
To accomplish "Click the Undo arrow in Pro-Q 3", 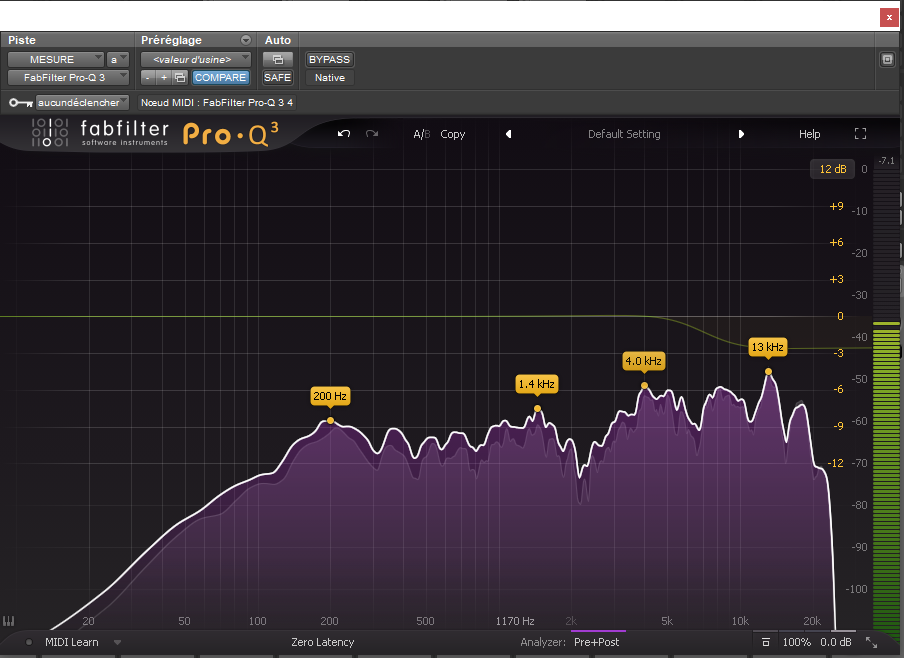I will click(344, 134).
